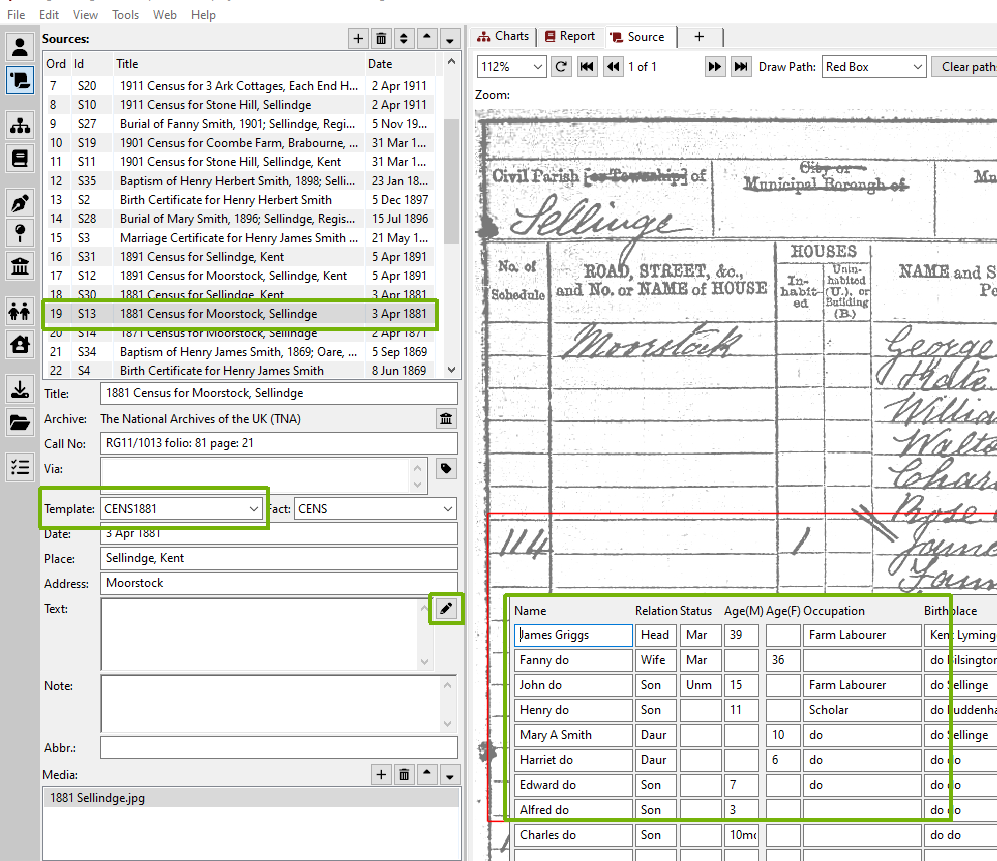Switch to the Report tab

(x=568, y=36)
